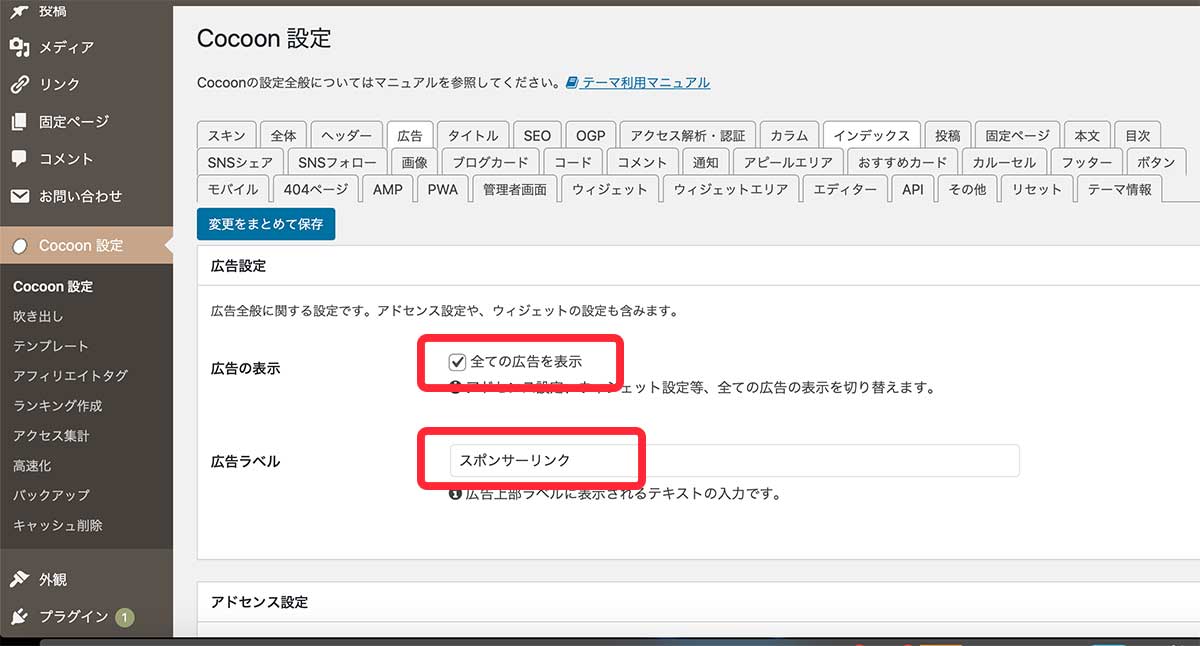Click 変更をまとめて保存 button
The image size is (1200, 646).
(266, 224)
